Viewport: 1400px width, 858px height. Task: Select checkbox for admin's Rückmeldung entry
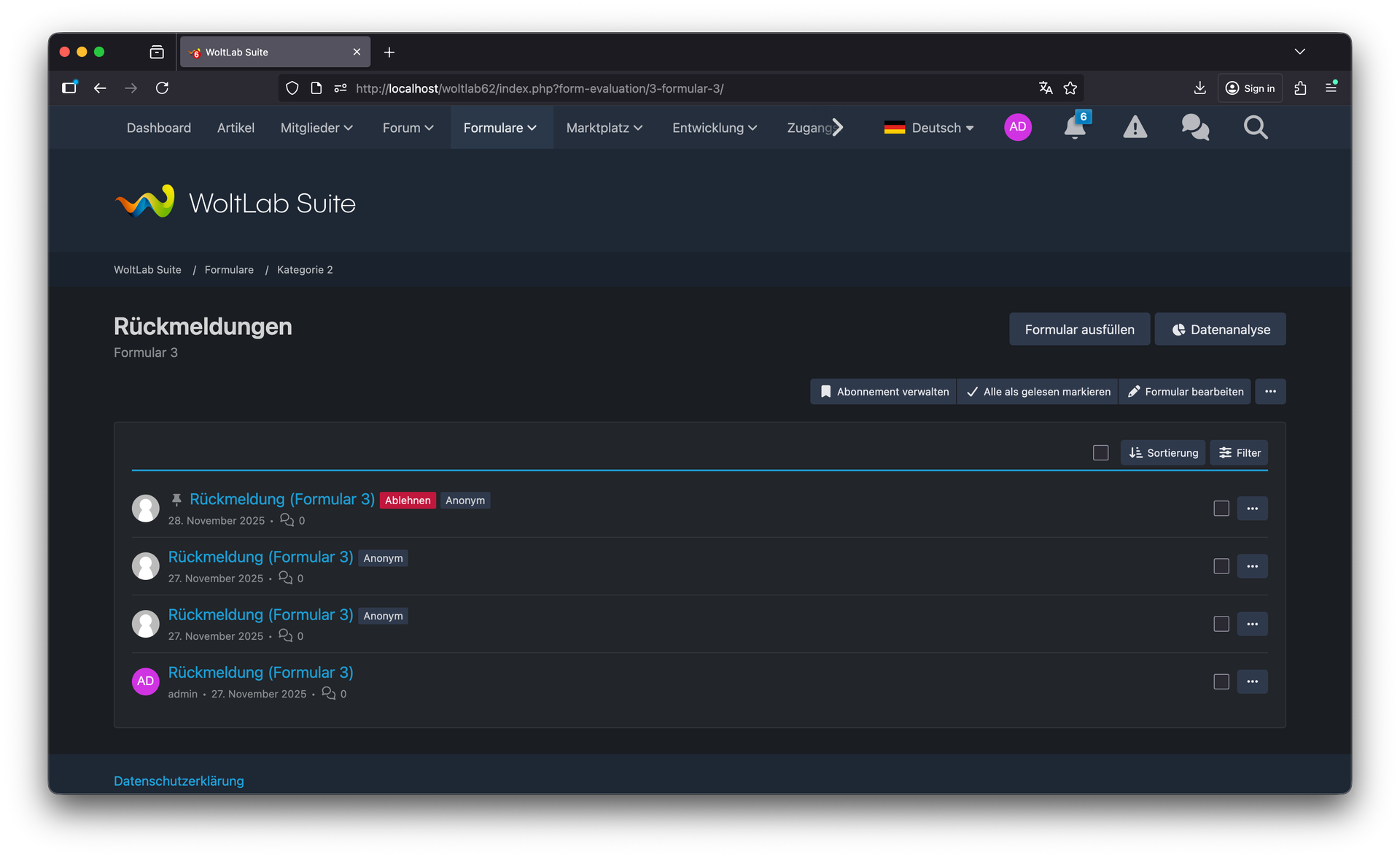tap(1221, 681)
